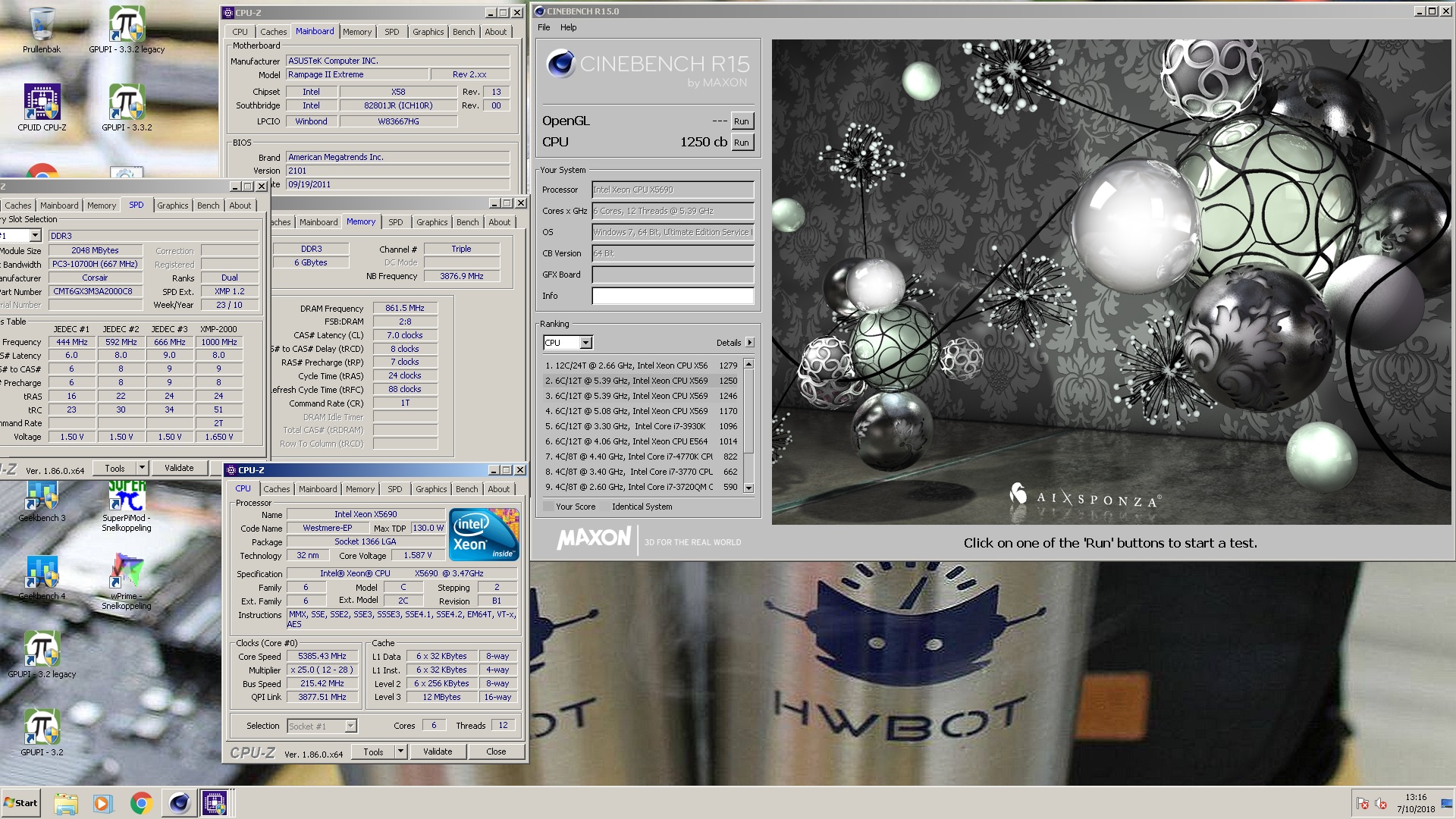Click the Cinebench title bar icon
This screenshot has width=1456, height=819.
pos(539,11)
